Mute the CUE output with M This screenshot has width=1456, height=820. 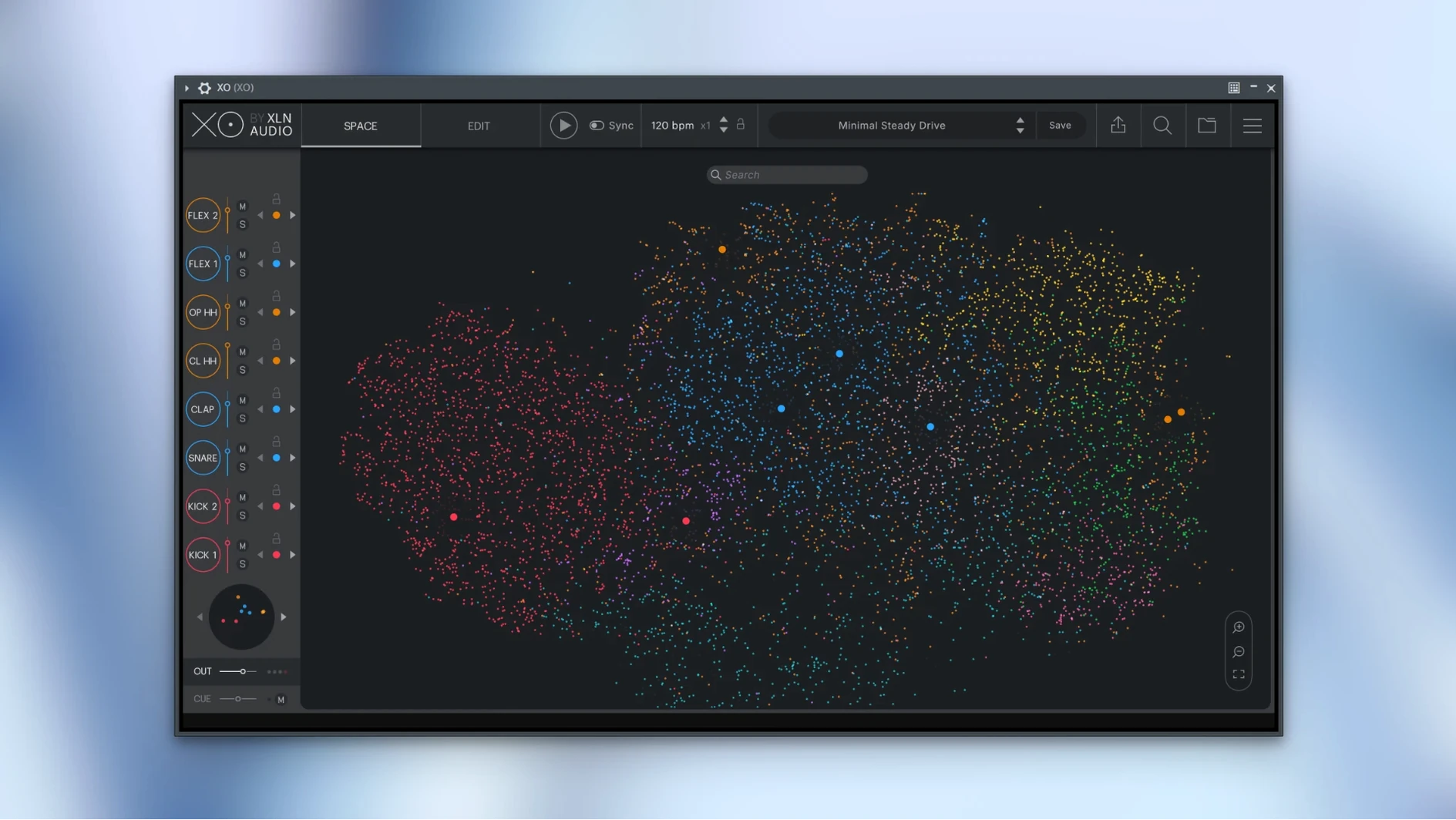(281, 700)
